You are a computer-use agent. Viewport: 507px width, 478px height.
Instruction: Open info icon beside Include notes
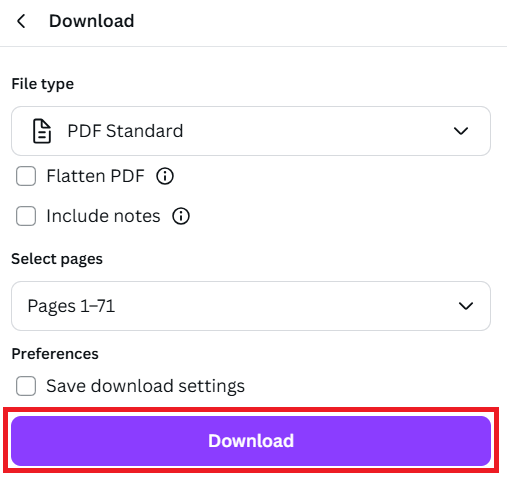point(181,216)
